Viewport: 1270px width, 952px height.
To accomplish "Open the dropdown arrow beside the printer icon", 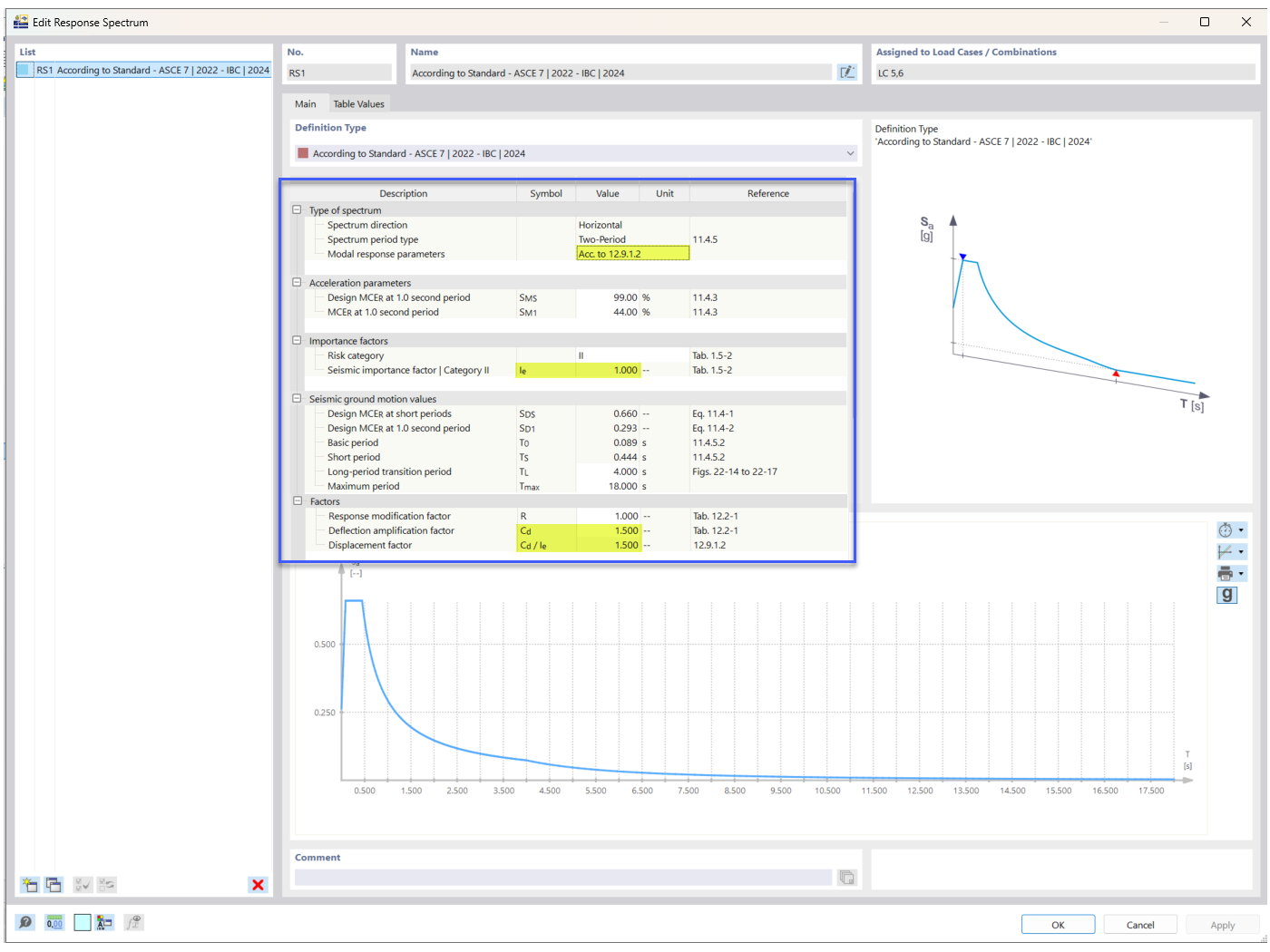I will point(1241,574).
